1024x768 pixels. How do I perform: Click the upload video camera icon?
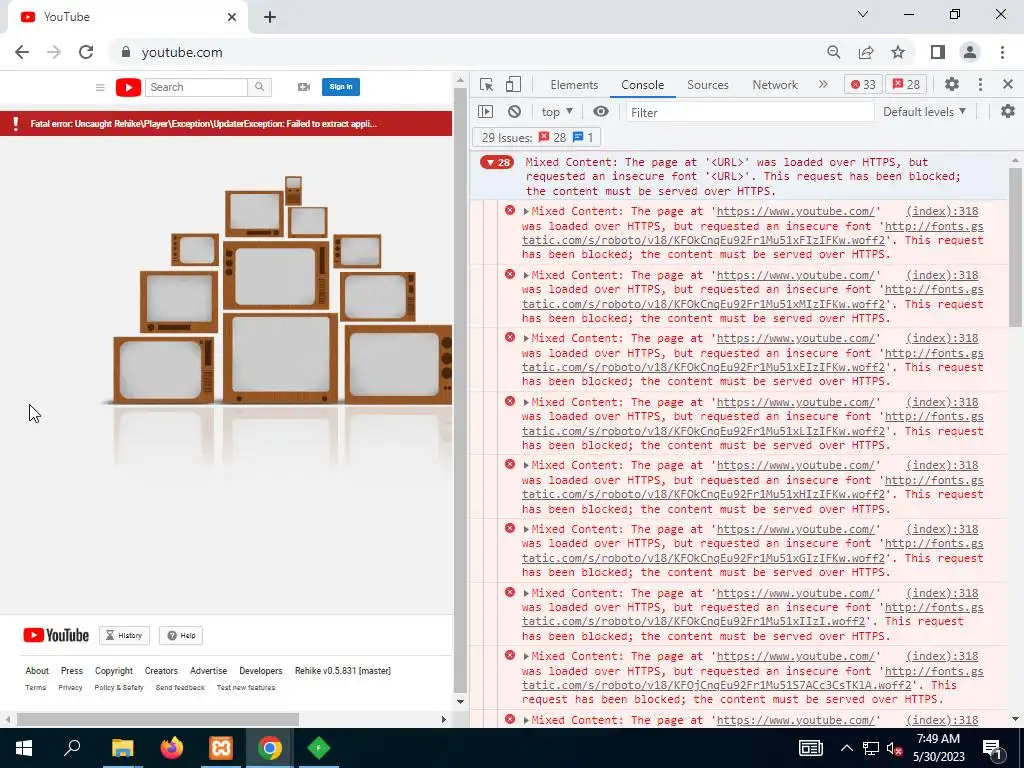pos(304,87)
